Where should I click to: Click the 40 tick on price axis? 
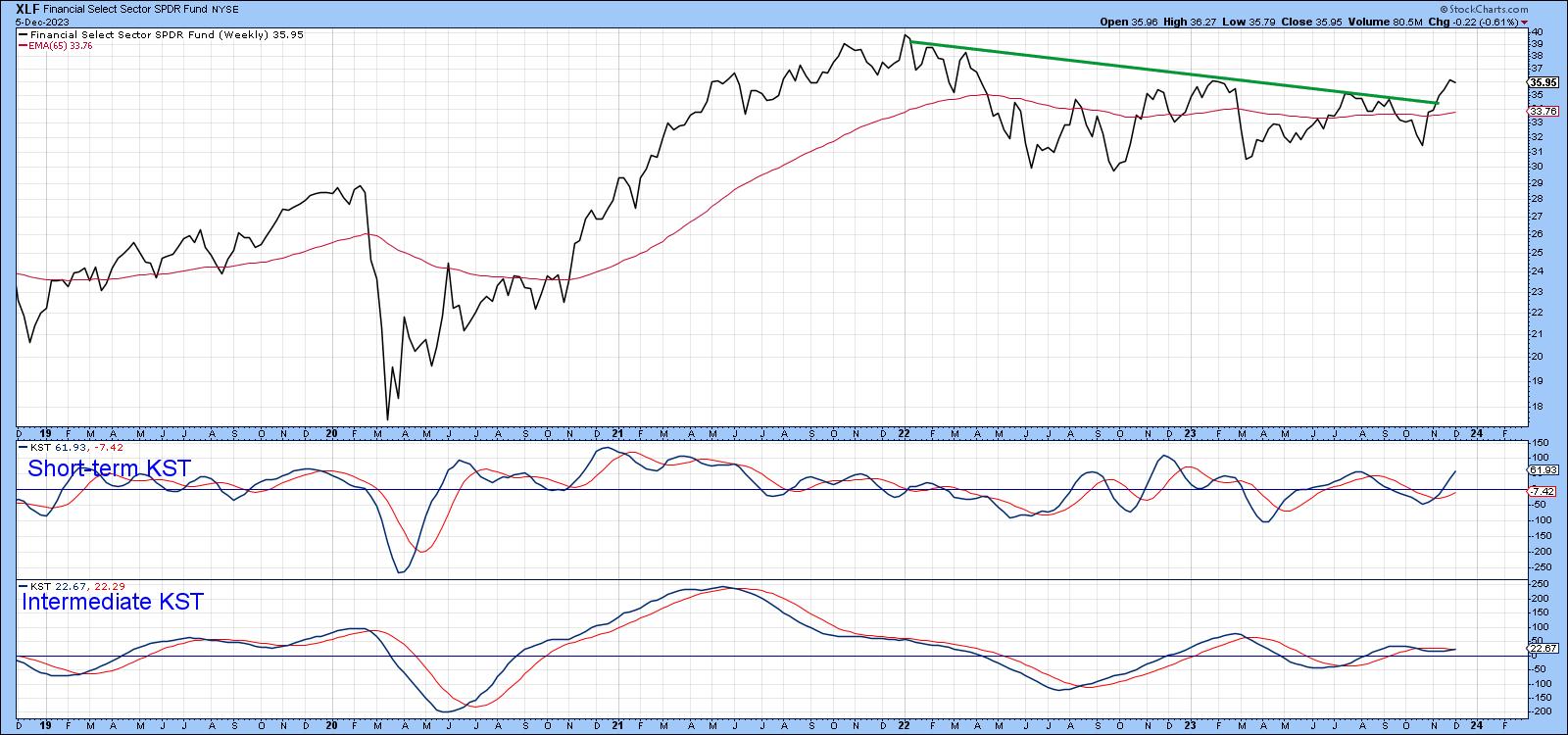1538,32
